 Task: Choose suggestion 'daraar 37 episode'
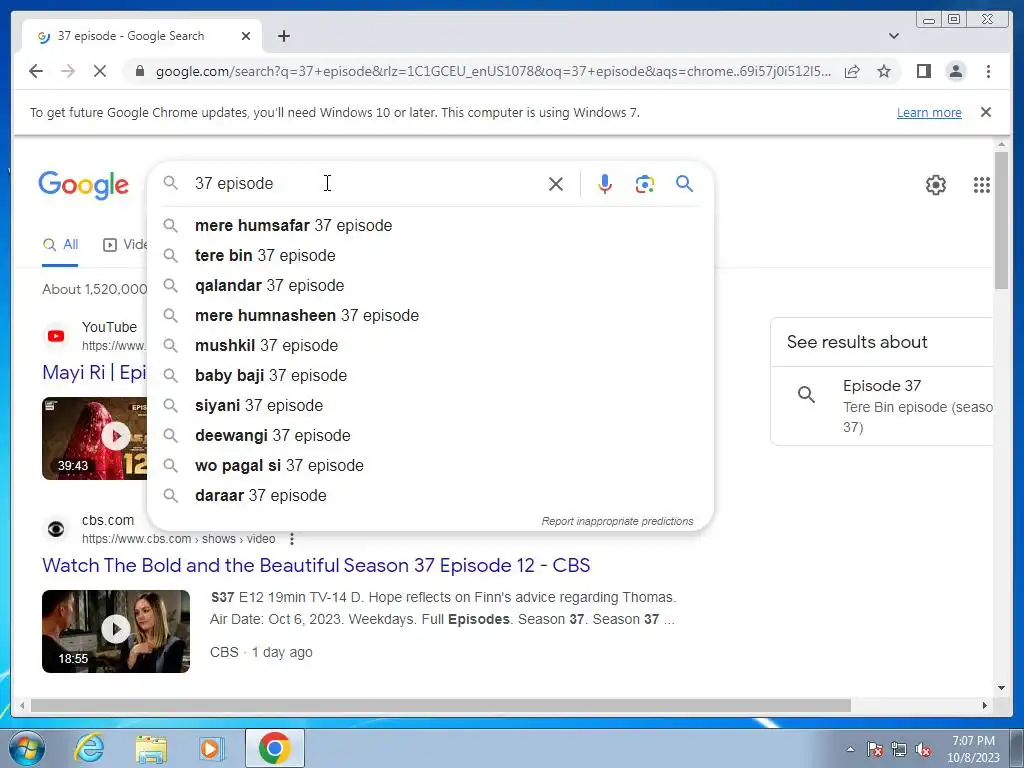430,496
